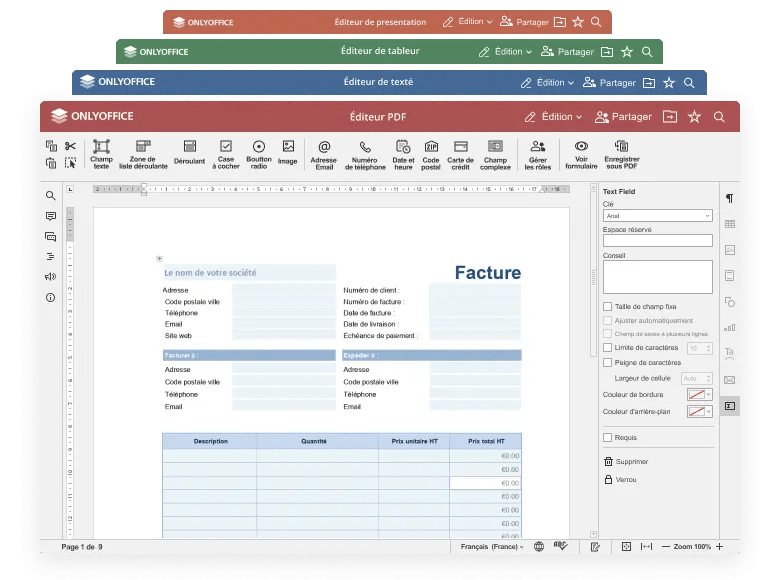780x580 pixels.
Task: Open Couleur de bordure color dropdown
Action: (699, 394)
